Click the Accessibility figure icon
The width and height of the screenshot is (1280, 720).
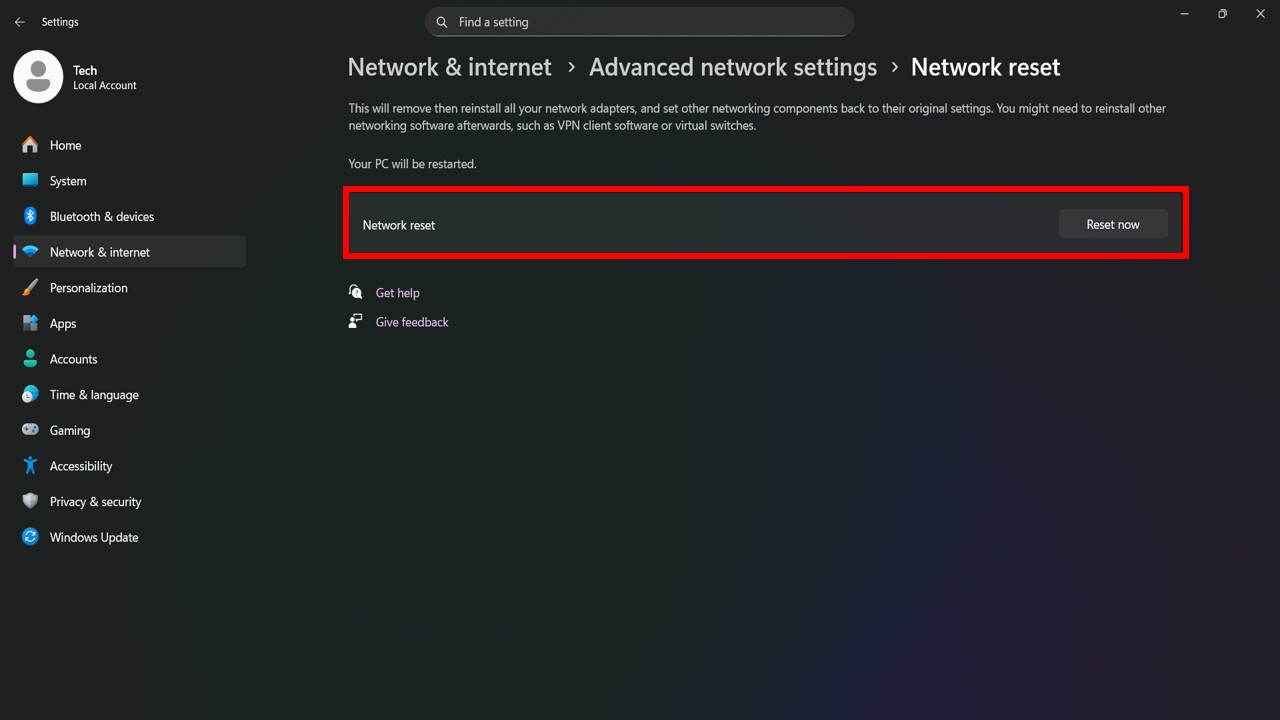click(x=30, y=466)
